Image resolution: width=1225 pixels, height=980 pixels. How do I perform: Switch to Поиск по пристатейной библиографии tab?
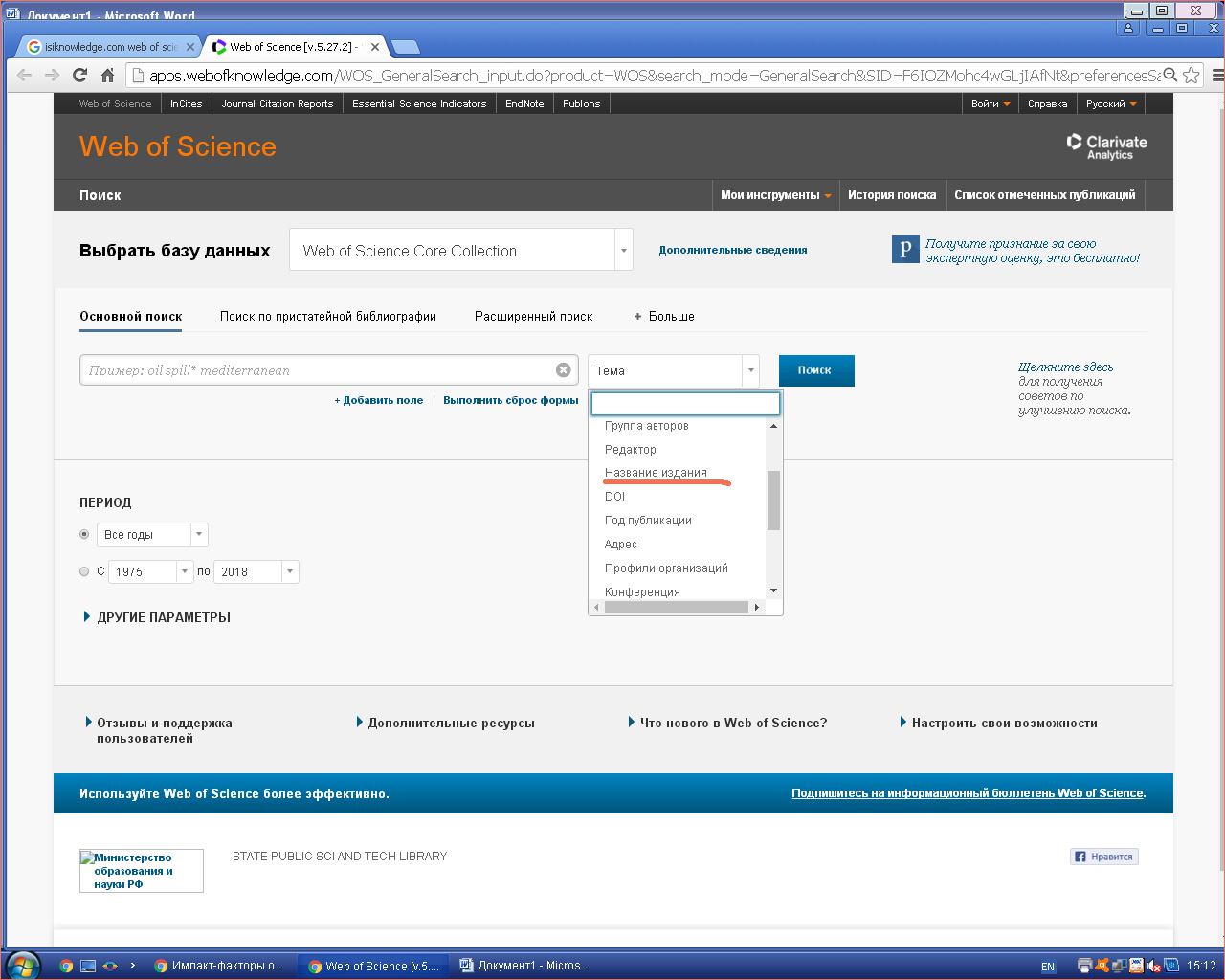point(328,316)
